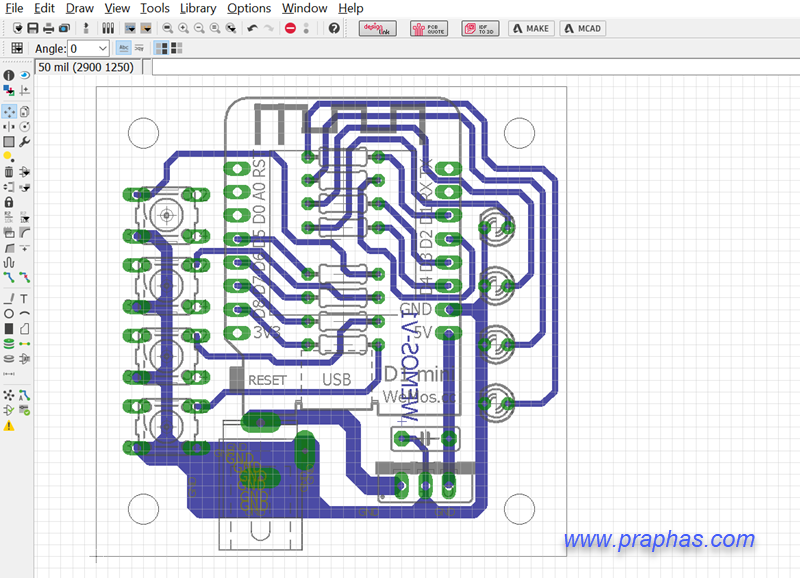Viewport: 800px width, 578px height.
Task: Click the MCAD button
Action: [583, 29]
